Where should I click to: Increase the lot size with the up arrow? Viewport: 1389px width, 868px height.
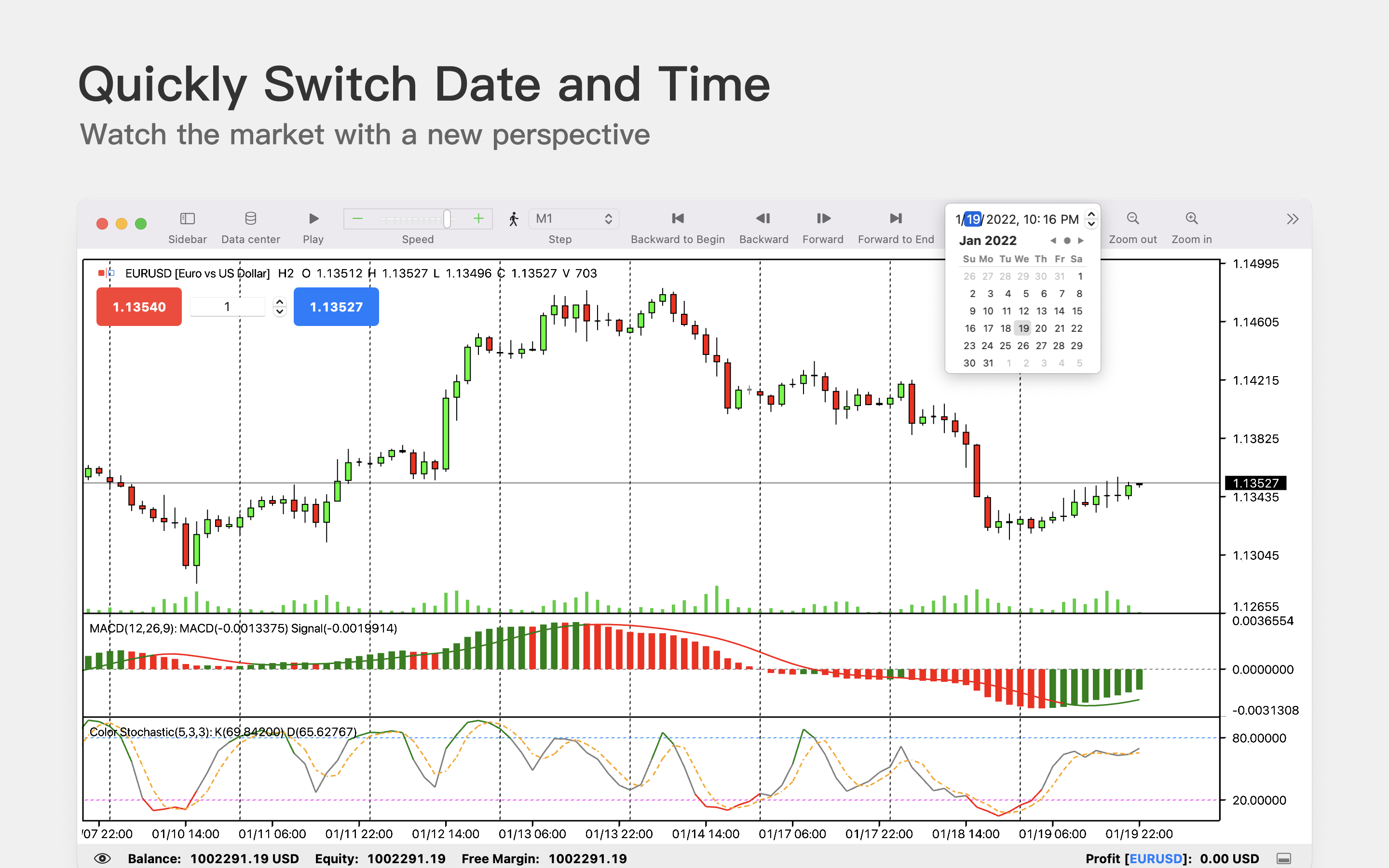(280, 301)
